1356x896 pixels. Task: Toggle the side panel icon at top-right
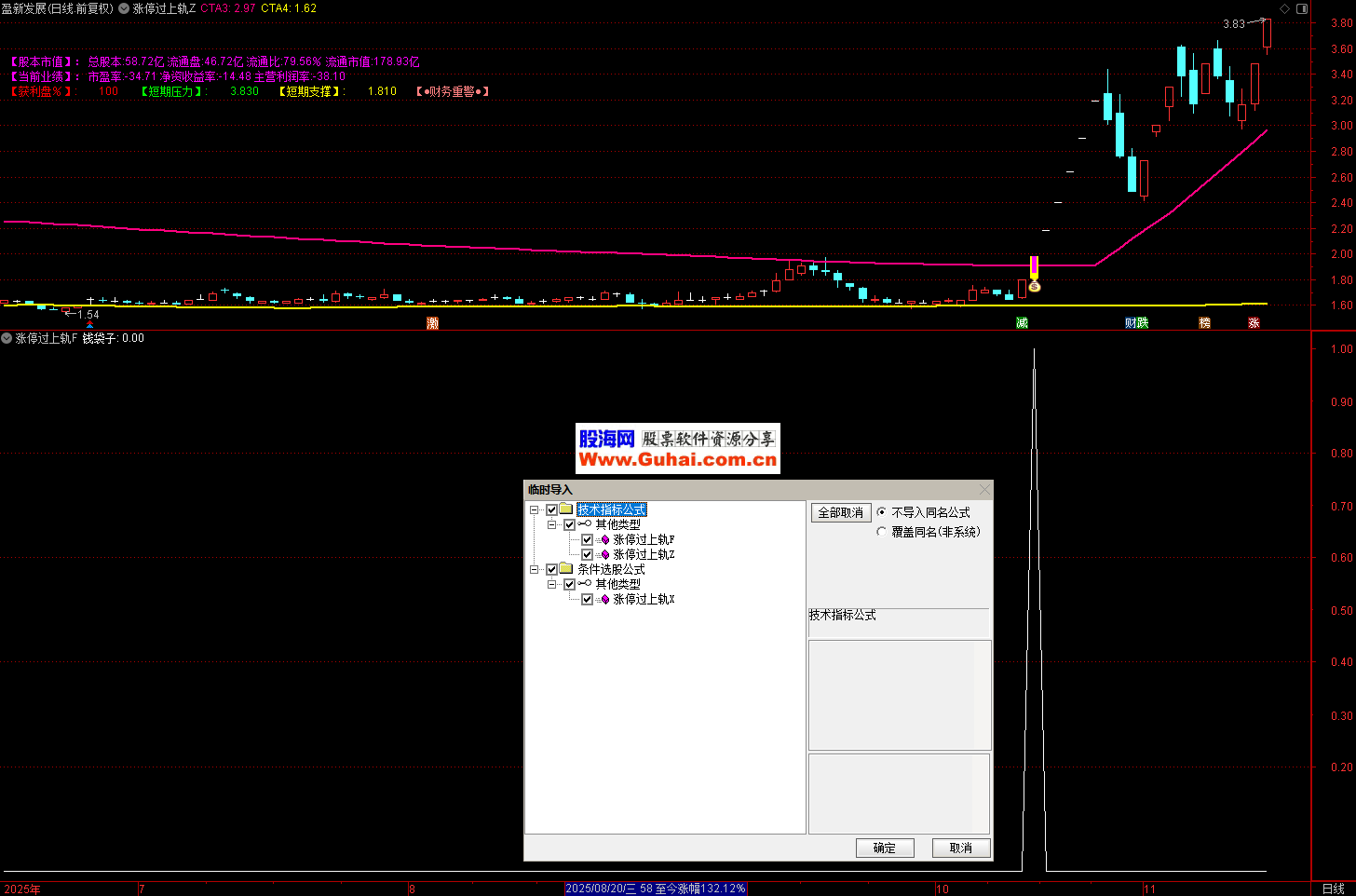coord(1302,8)
